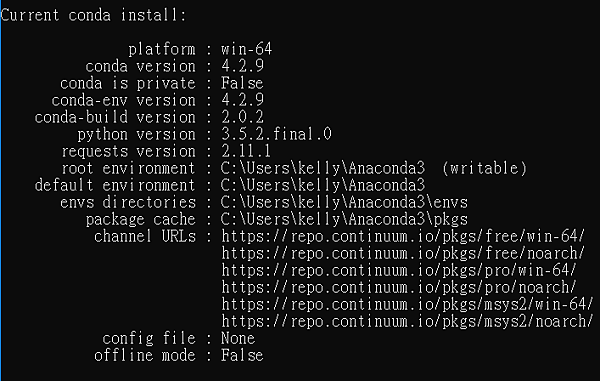Click requests version 2.11.1
The height and width of the screenshot is (381, 600).
point(246,151)
